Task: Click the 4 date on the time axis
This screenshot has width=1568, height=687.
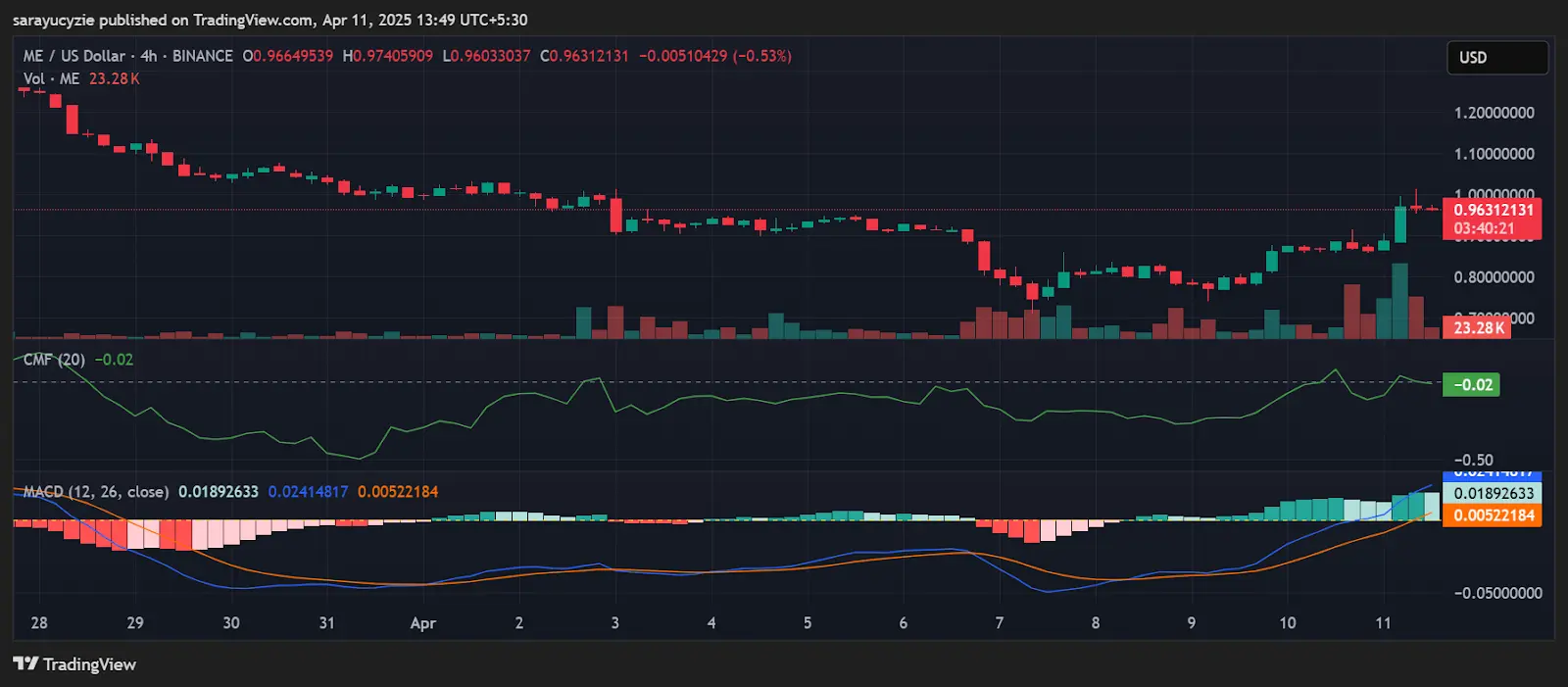Action: [711, 623]
